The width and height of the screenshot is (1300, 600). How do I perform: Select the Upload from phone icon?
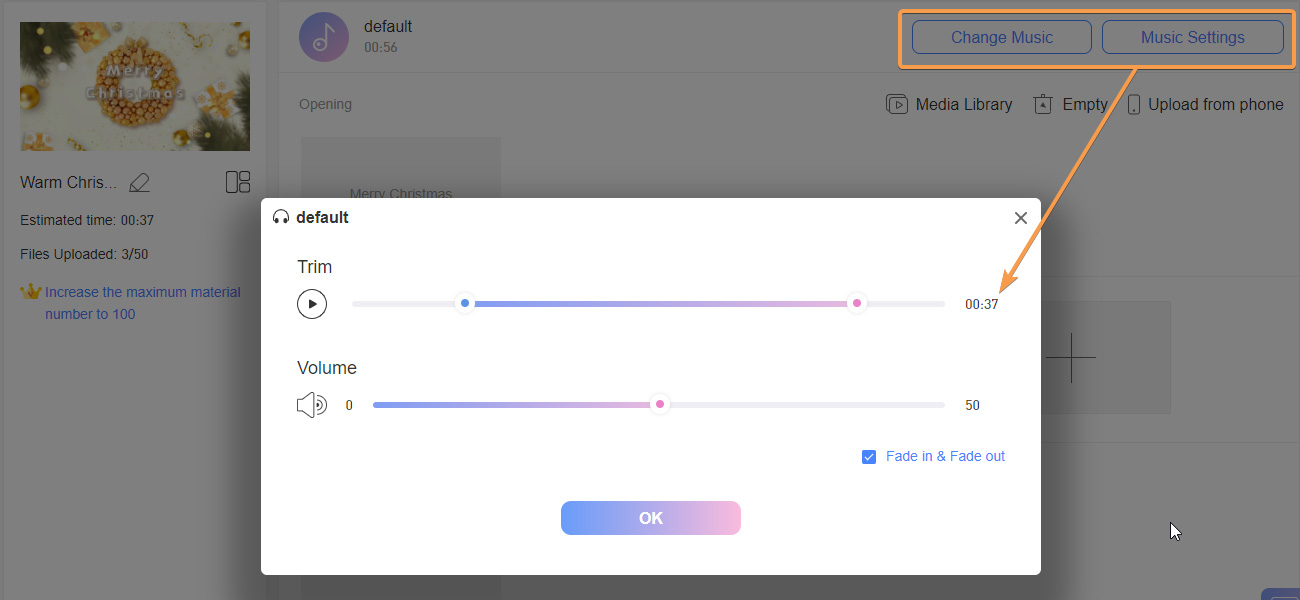coord(1134,103)
